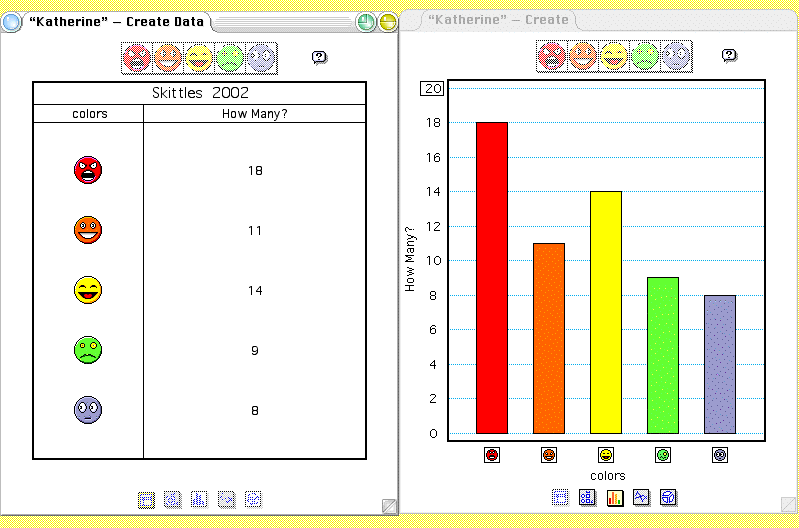
Task: Select the value 9 in the table
Action: pos(255,351)
